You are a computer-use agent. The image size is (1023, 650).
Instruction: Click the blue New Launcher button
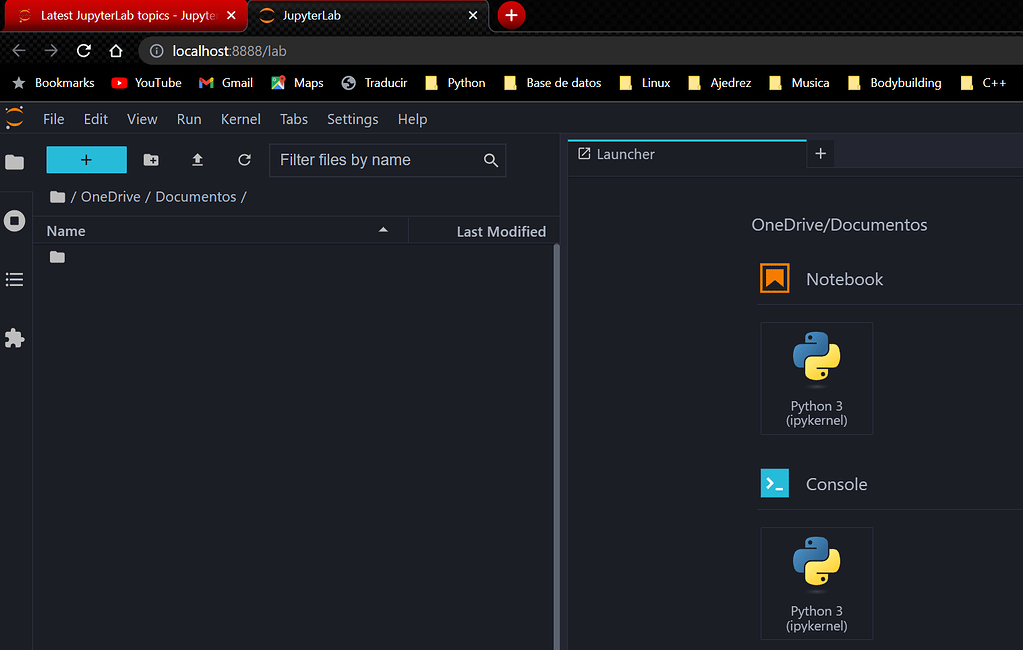pos(87,160)
